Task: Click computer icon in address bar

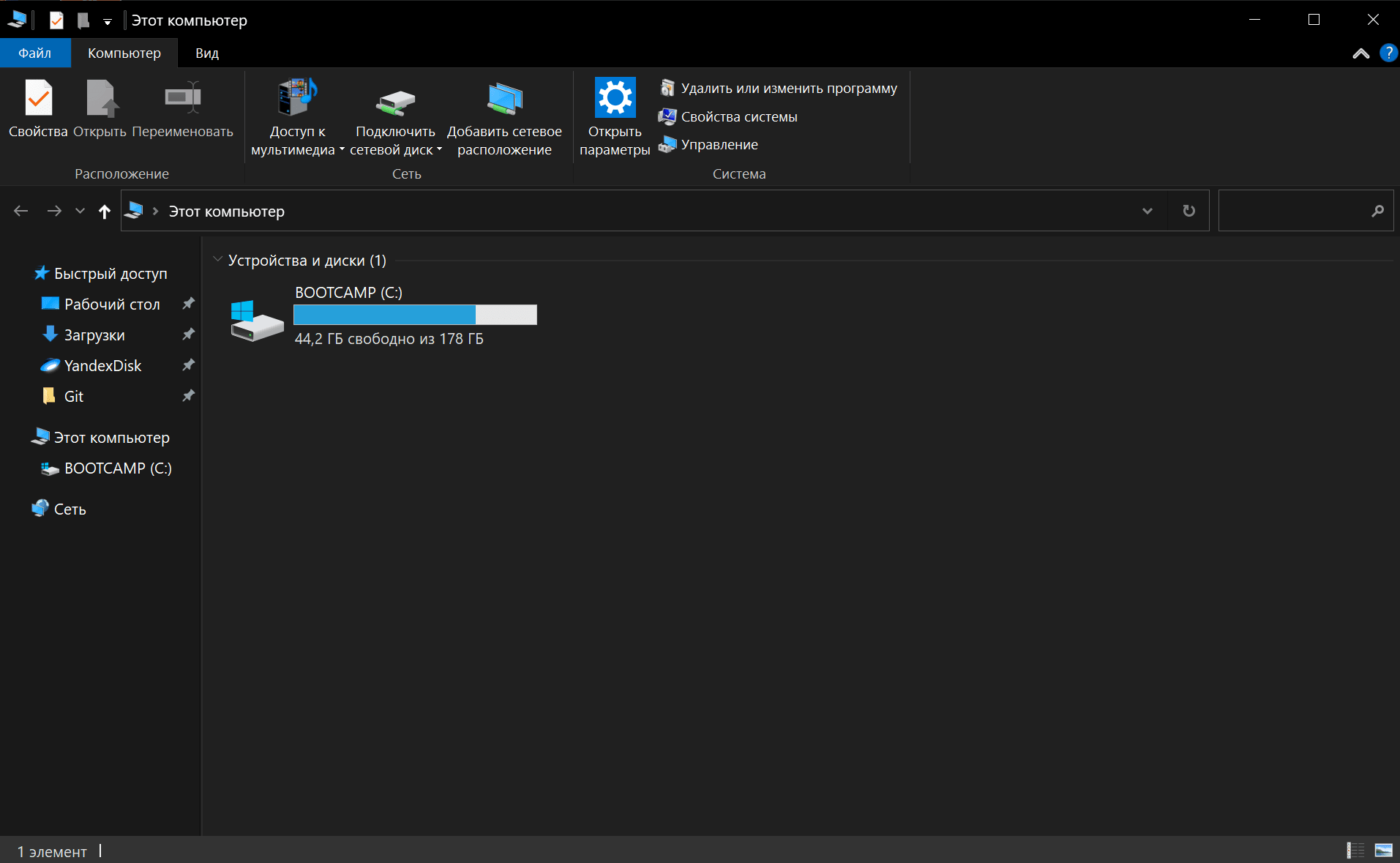Action: point(134,211)
